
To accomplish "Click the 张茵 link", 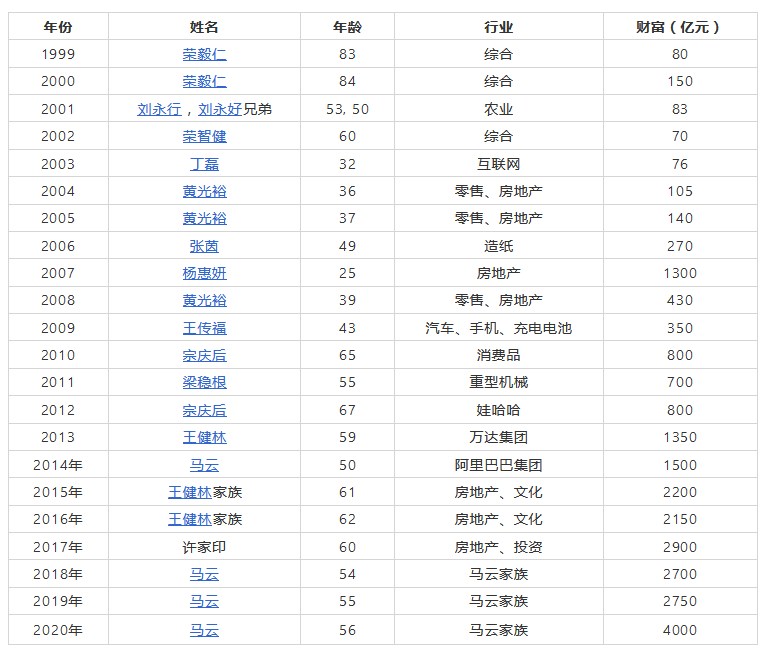I will click(204, 246).
